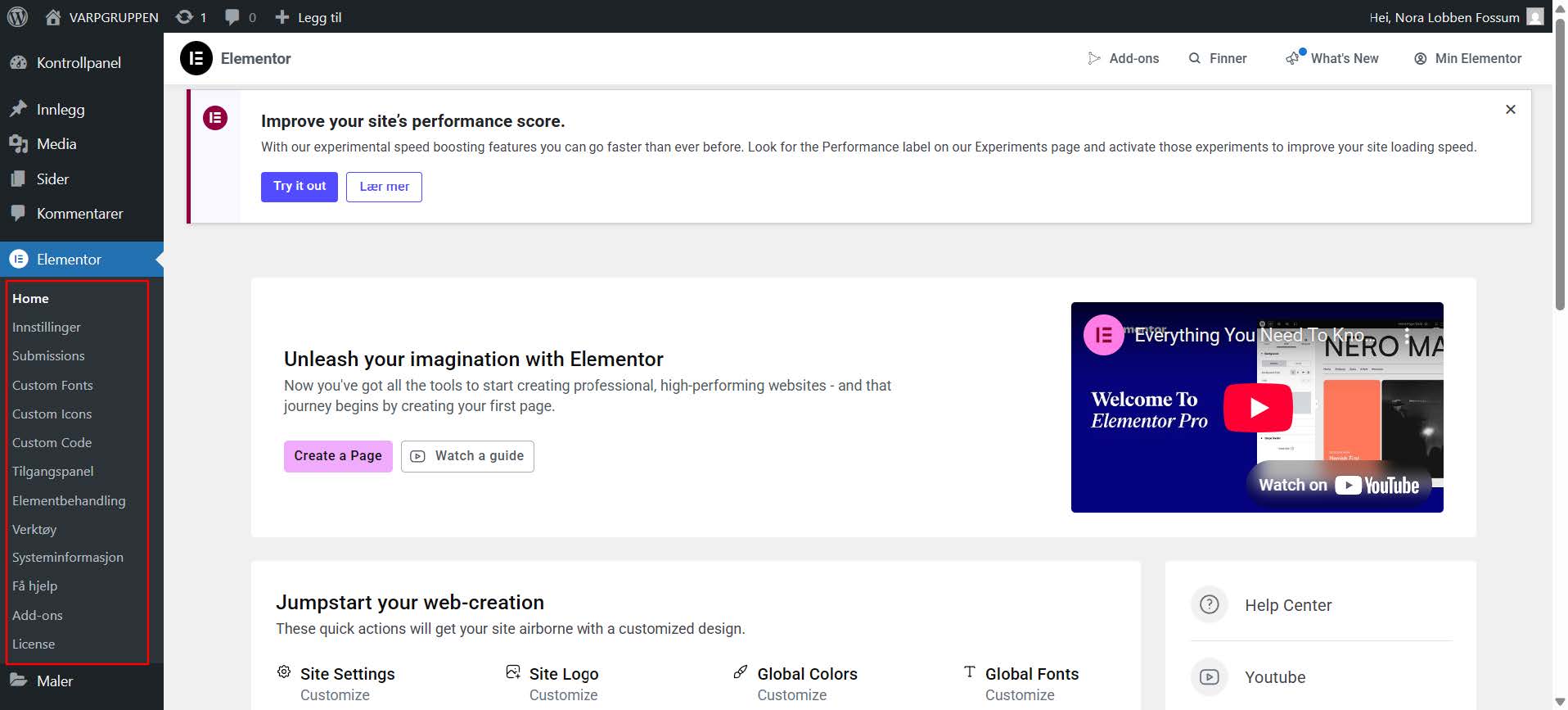Image resolution: width=1568 pixels, height=710 pixels.
Task: Open What's New in the header
Action: pyautogui.click(x=1345, y=58)
